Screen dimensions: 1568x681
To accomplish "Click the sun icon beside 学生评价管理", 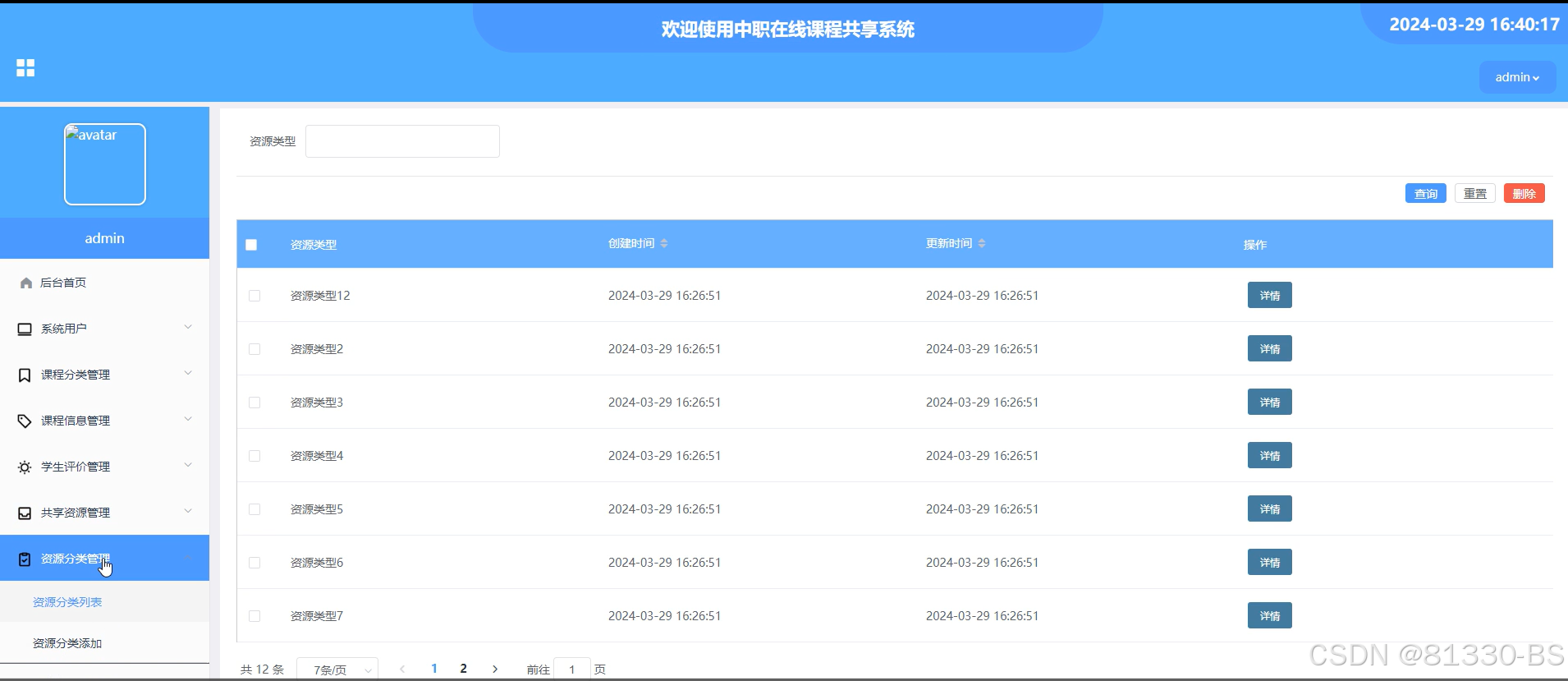I will (25, 467).
